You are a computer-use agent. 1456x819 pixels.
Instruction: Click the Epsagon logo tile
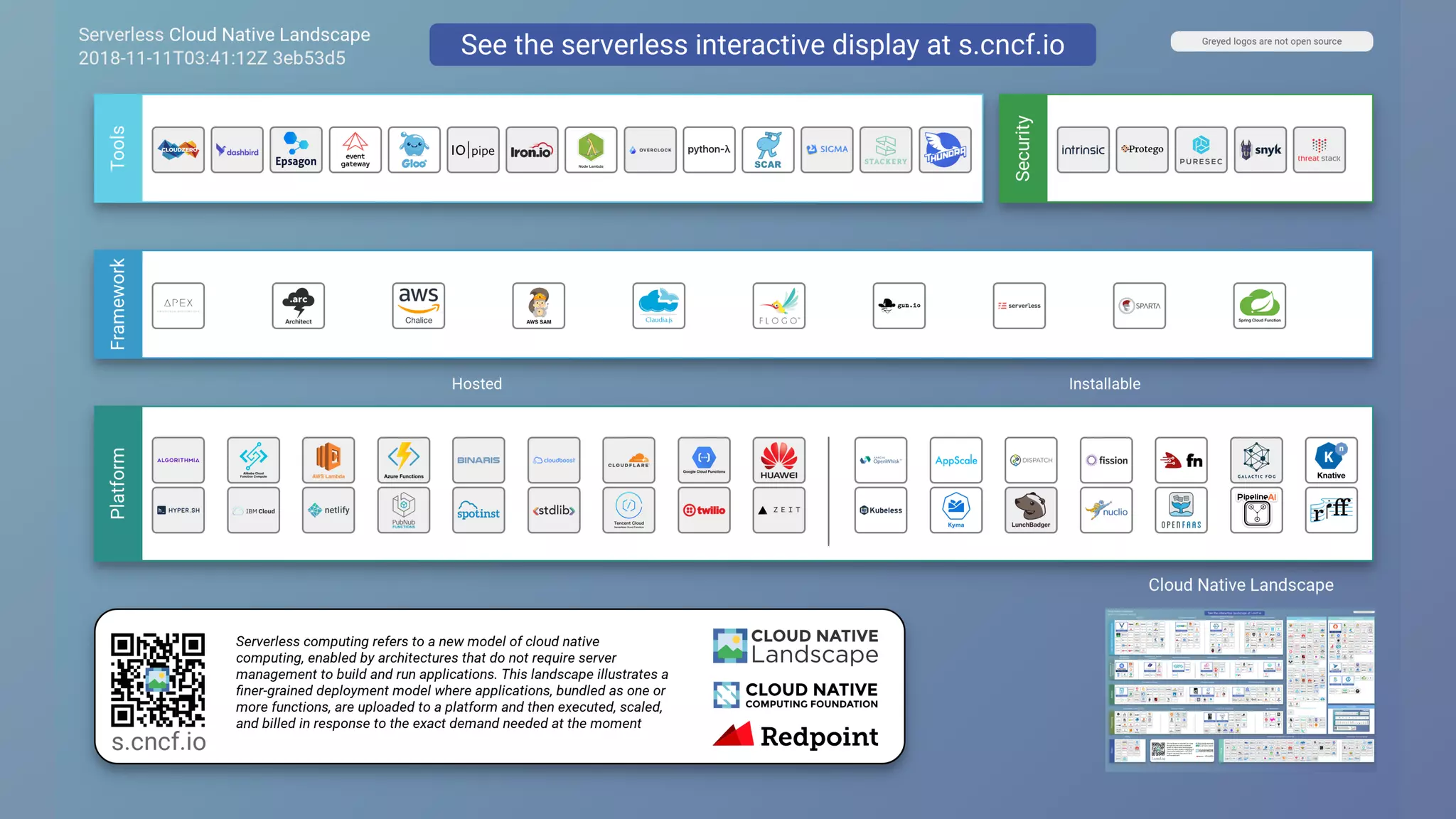[296, 150]
